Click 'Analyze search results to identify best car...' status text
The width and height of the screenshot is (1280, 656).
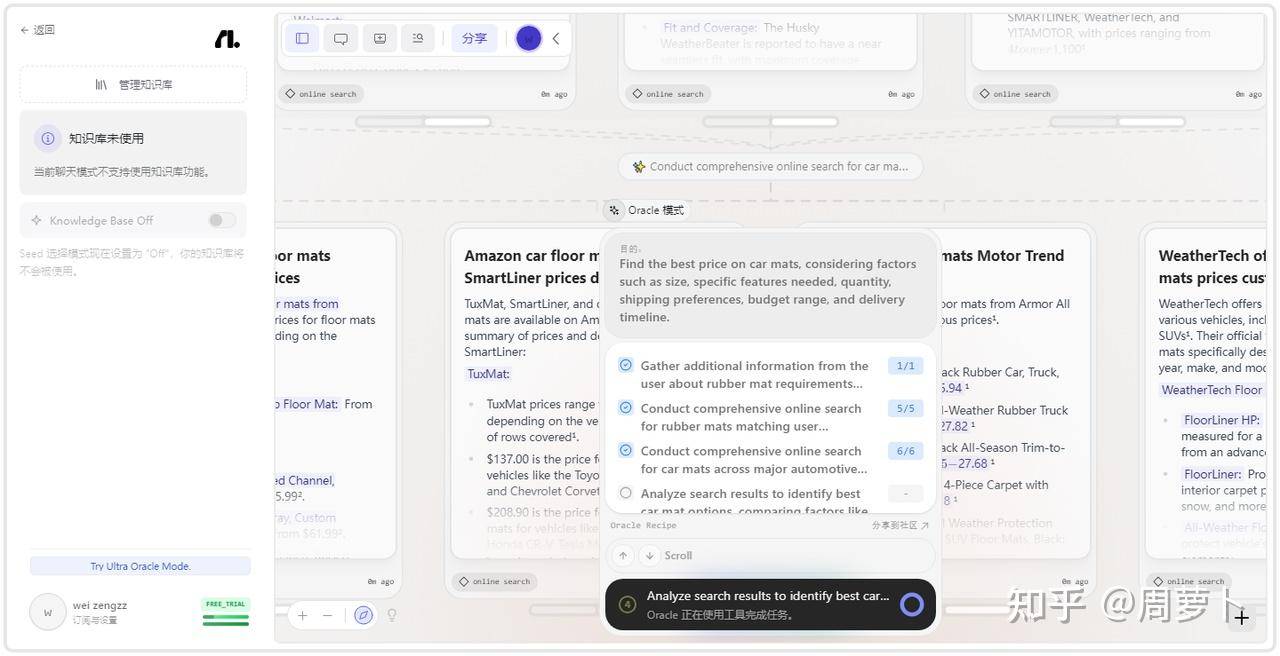(768, 596)
